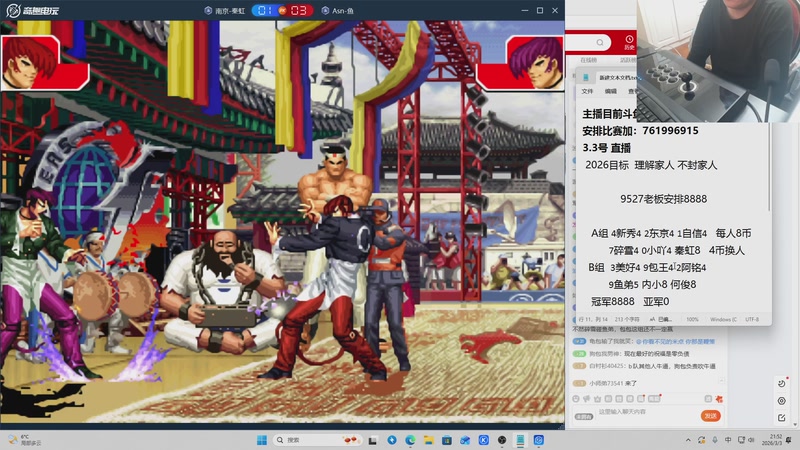Open Microsoft Store icon in taskbar

(x=446, y=440)
